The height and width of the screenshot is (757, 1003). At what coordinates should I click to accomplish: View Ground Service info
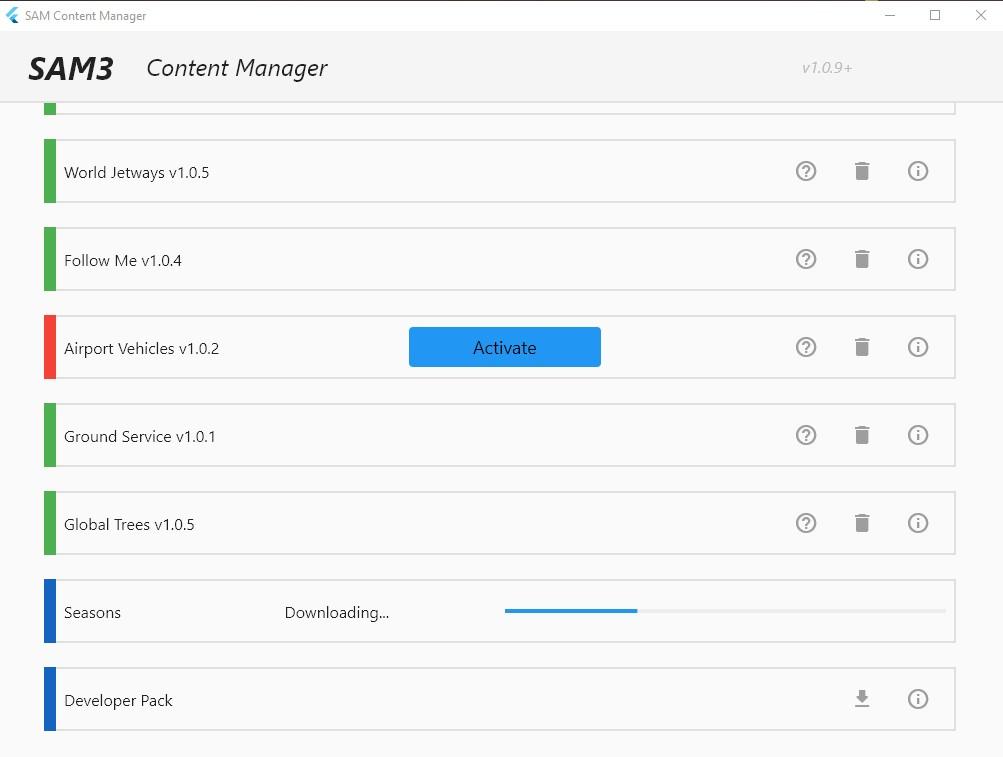pos(918,435)
